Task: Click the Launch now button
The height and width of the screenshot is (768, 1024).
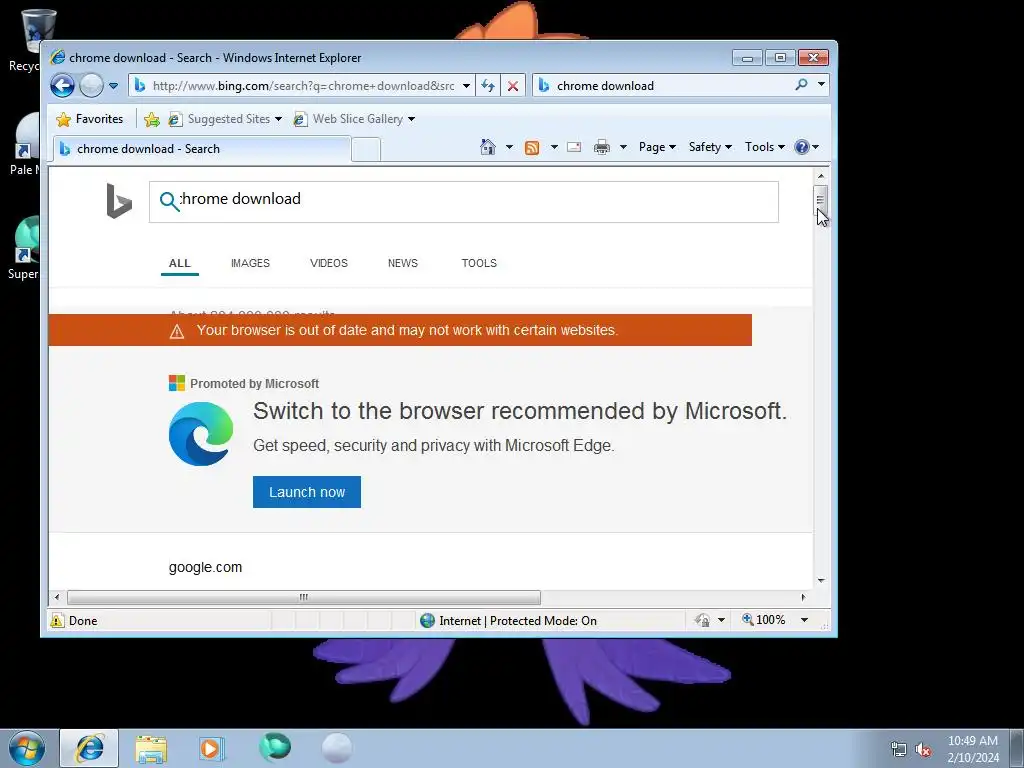Action: point(307,492)
